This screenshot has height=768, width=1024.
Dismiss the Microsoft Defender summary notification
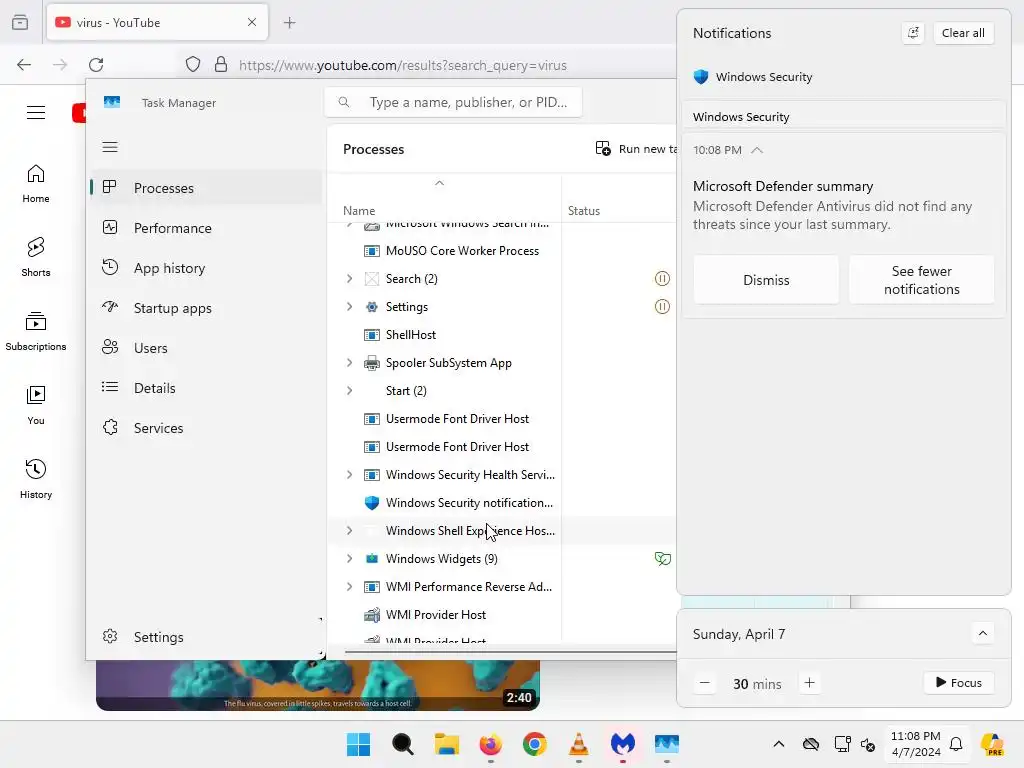click(x=766, y=280)
